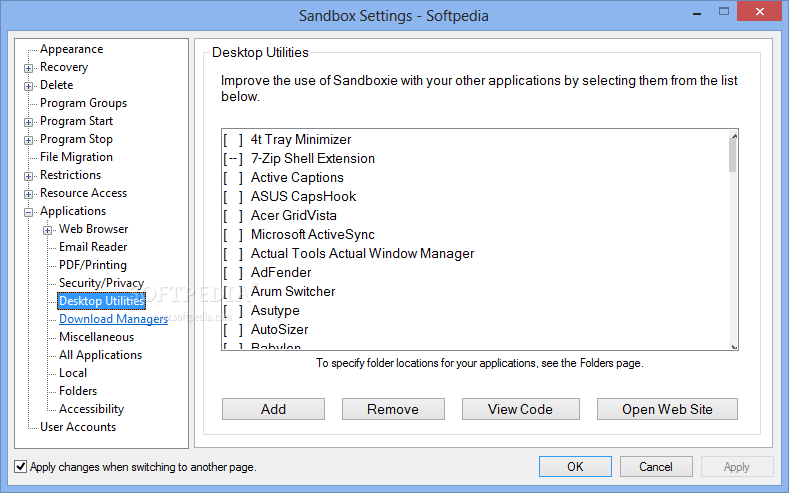Select PDF/Printing in the tree
Screen dimensions: 789x493
pyautogui.click(x=93, y=265)
